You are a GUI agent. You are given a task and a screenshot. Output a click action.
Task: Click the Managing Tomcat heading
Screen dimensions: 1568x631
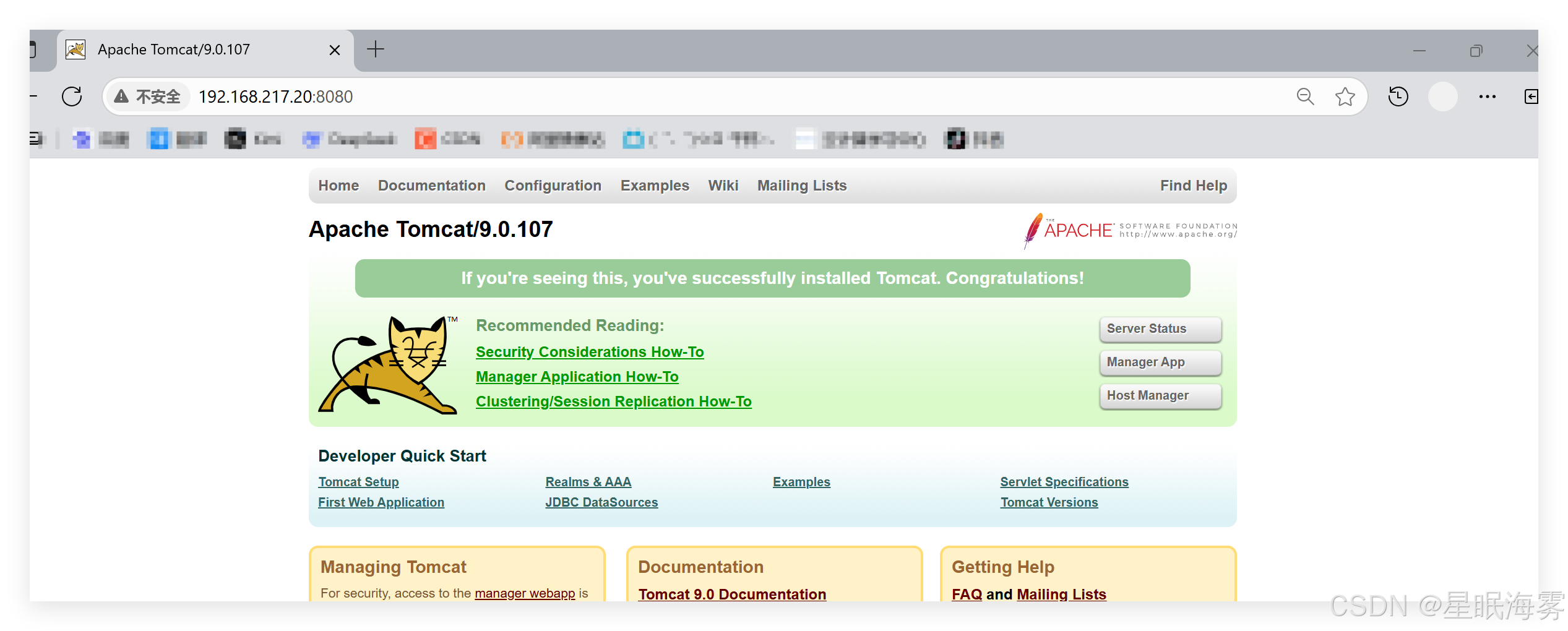tap(394, 567)
